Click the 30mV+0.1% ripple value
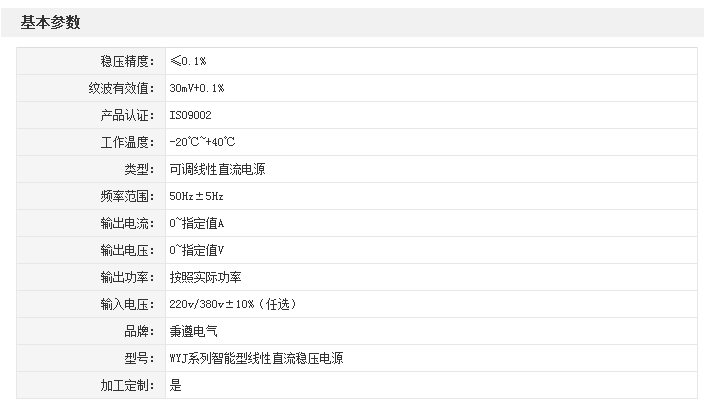The width and height of the screenshot is (704, 404). 197,89
